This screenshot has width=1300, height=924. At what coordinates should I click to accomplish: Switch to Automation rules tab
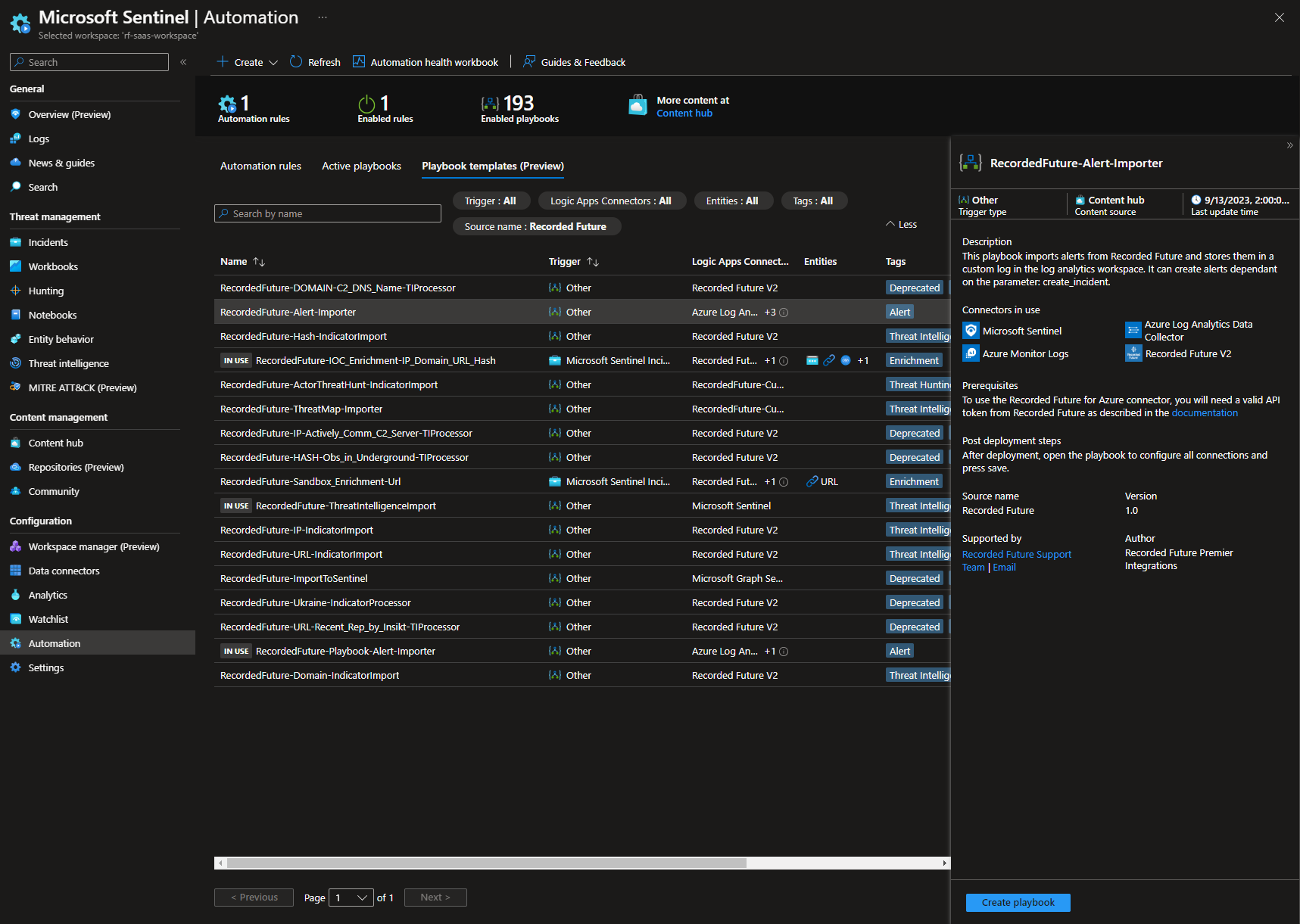pyautogui.click(x=260, y=166)
